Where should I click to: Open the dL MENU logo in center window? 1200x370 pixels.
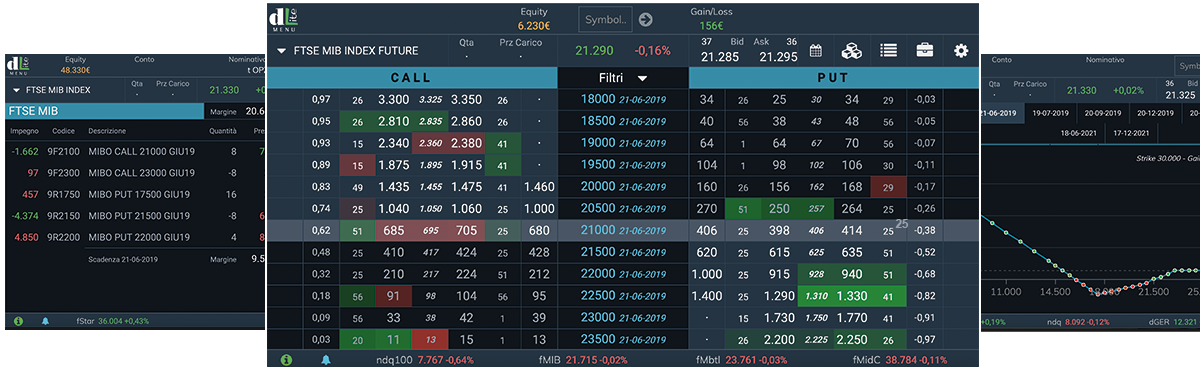tap(284, 19)
